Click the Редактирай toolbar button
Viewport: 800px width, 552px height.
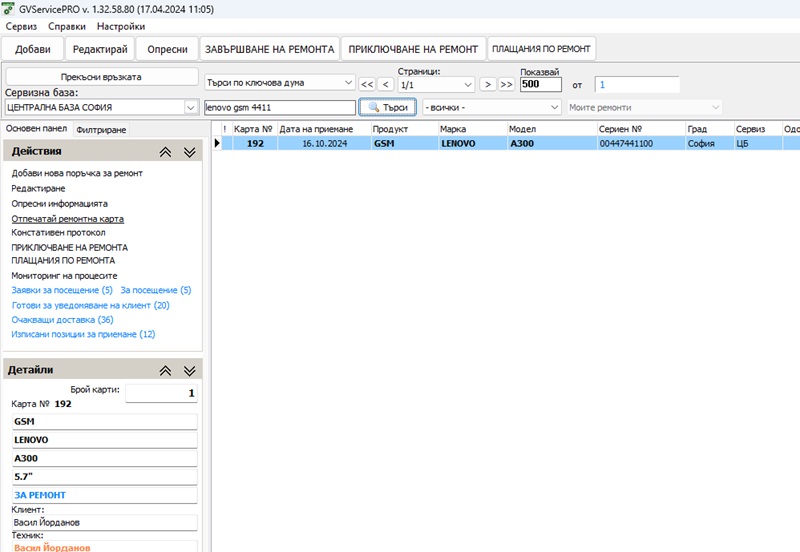(100, 49)
